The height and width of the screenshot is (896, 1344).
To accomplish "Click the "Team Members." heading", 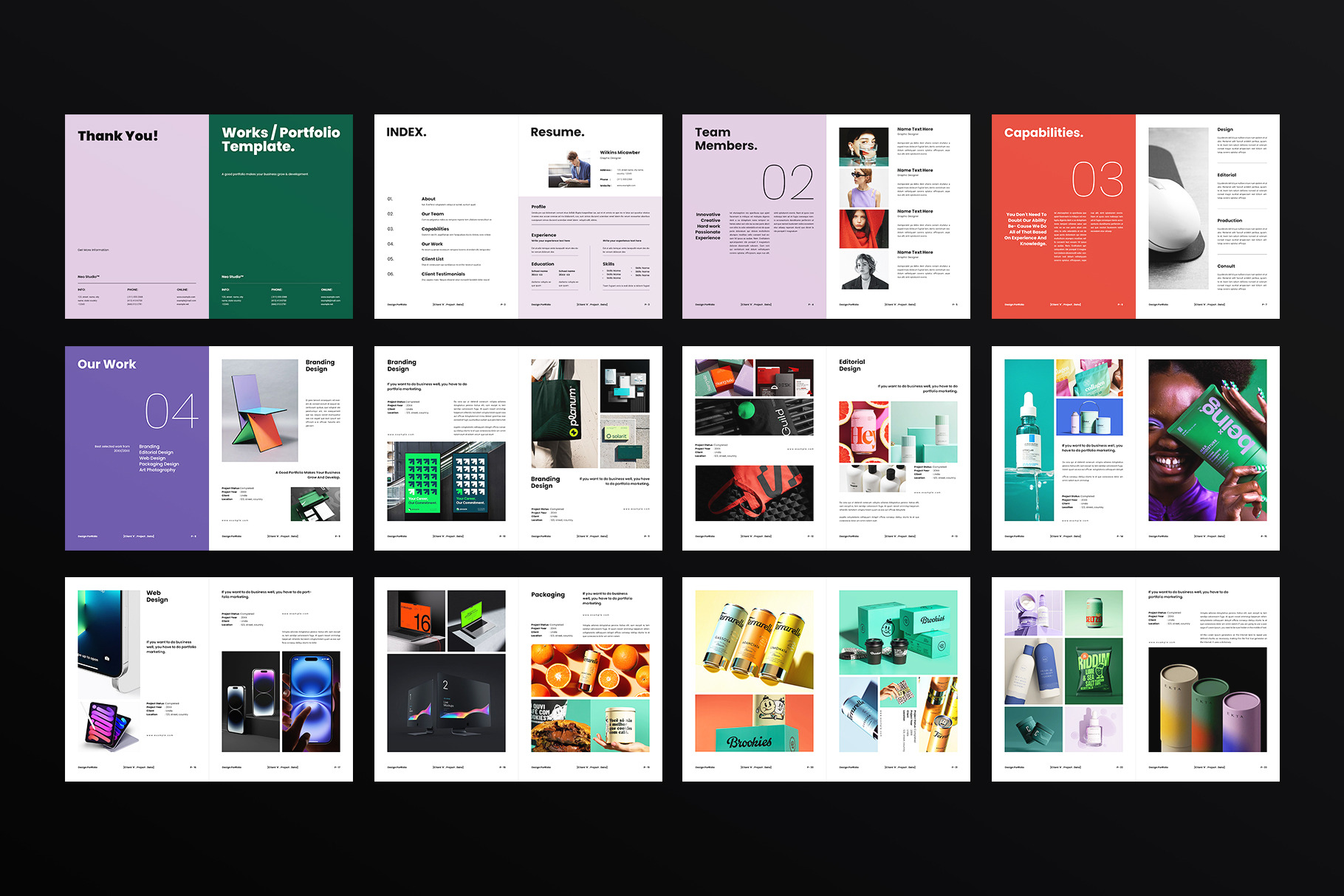I will tap(725, 139).
